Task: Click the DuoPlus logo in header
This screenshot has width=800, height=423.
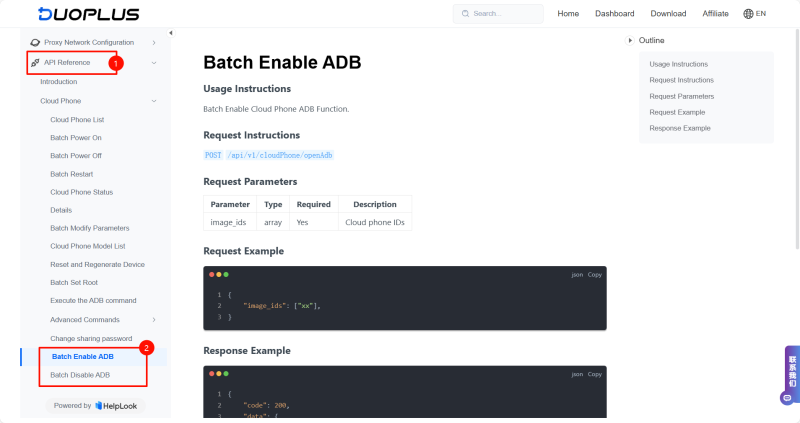Action: click(88, 14)
